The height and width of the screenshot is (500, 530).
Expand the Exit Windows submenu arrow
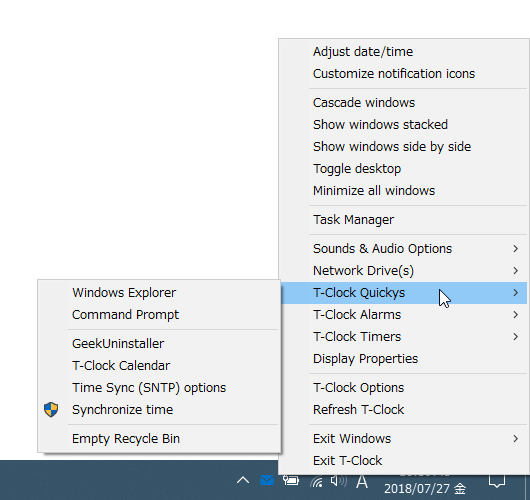pyautogui.click(x=515, y=439)
